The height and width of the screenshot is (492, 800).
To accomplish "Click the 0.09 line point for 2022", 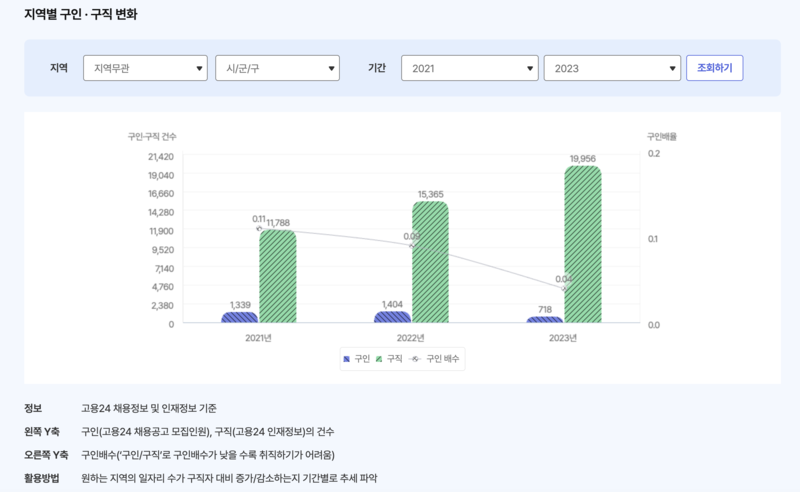I will click(412, 245).
